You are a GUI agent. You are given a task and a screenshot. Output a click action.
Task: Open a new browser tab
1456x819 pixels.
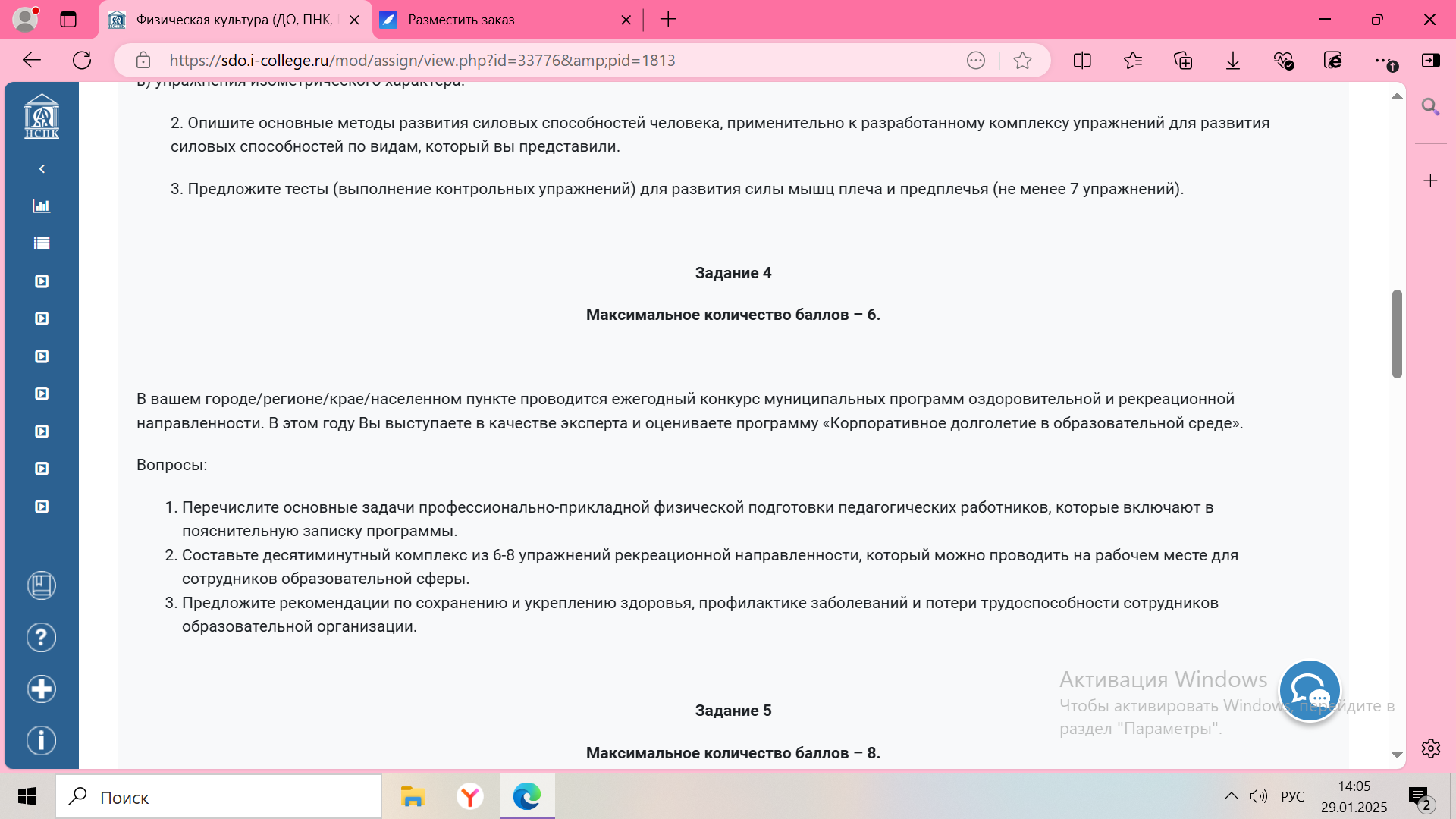pos(668,20)
